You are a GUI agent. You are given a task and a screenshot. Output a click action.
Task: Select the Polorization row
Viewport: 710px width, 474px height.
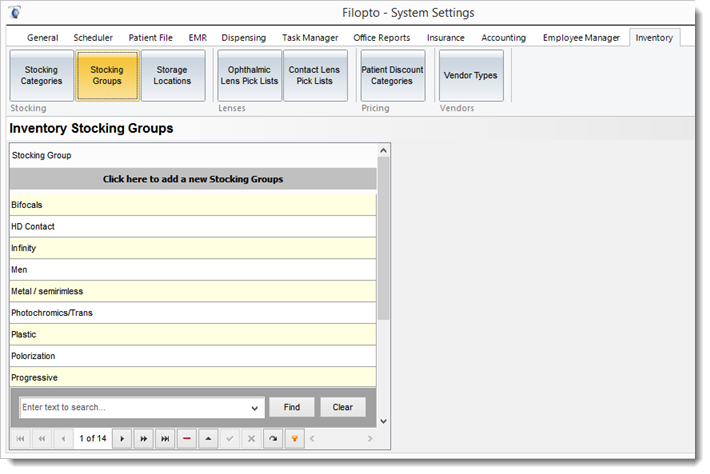click(x=193, y=356)
